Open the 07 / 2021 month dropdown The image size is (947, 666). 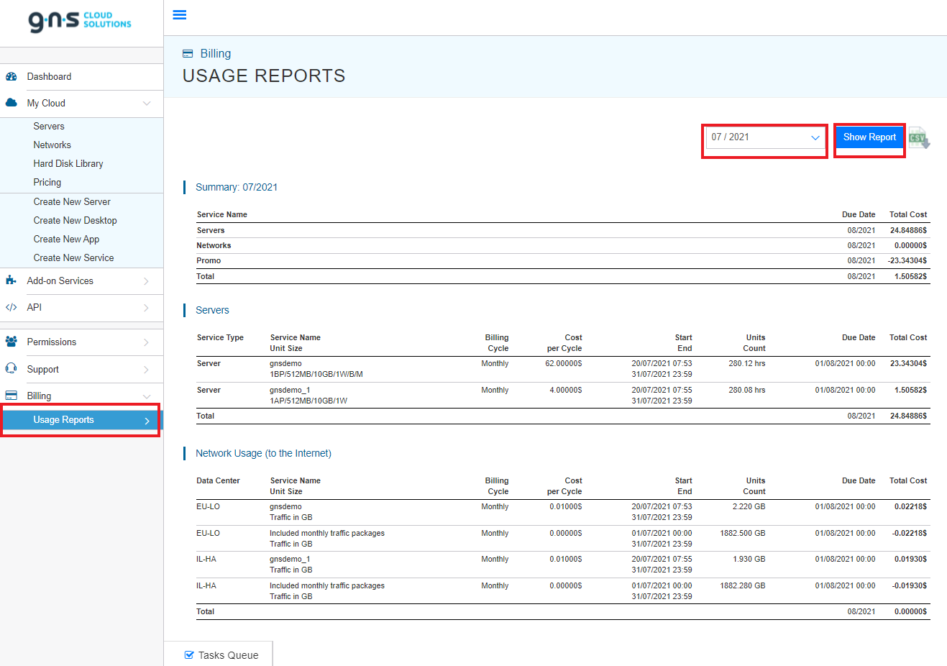click(x=763, y=138)
